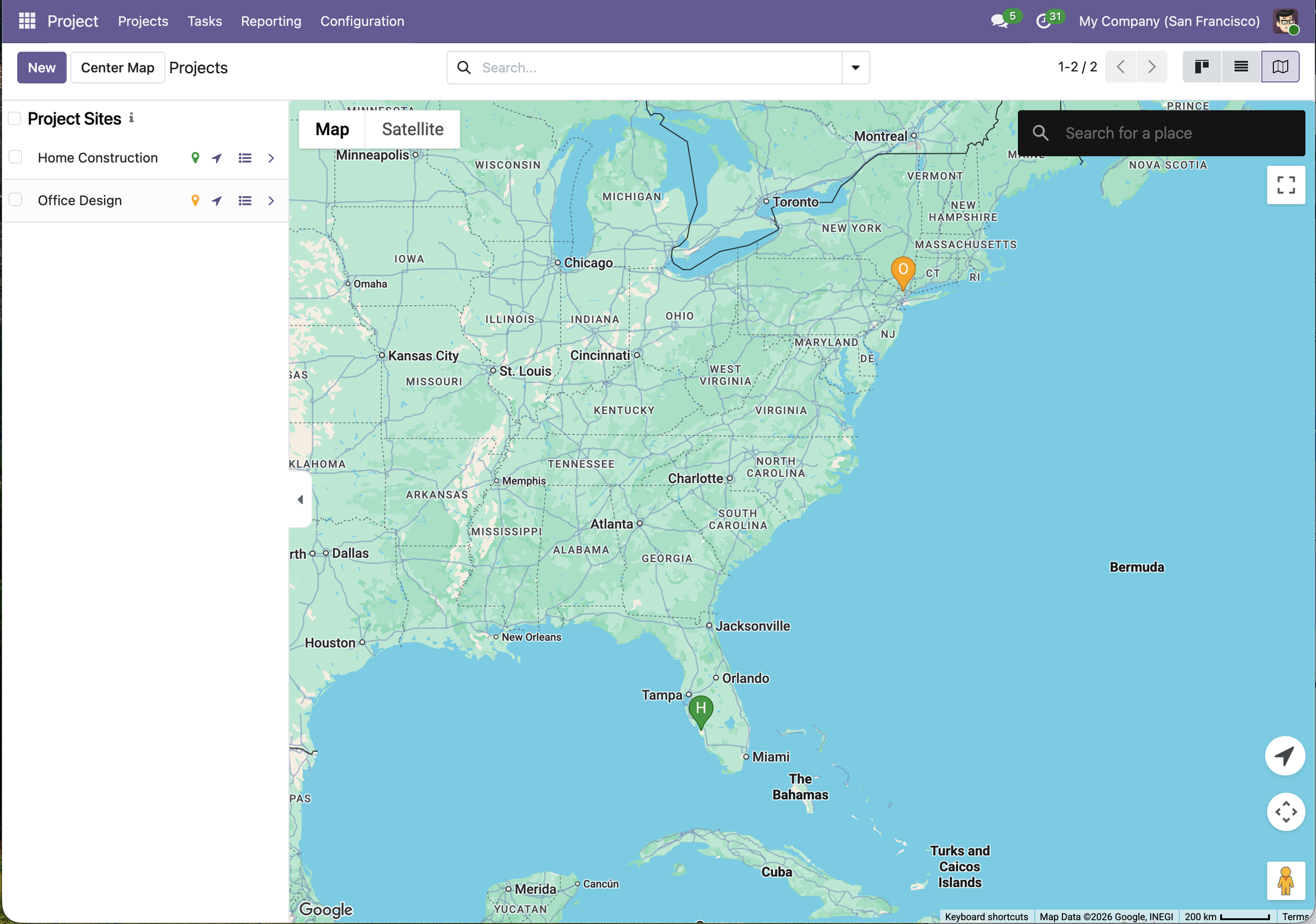Image resolution: width=1316 pixels, height=924 pixels.
Task: Expand the Office Design row chevron
Action: (x=271, y=200)
